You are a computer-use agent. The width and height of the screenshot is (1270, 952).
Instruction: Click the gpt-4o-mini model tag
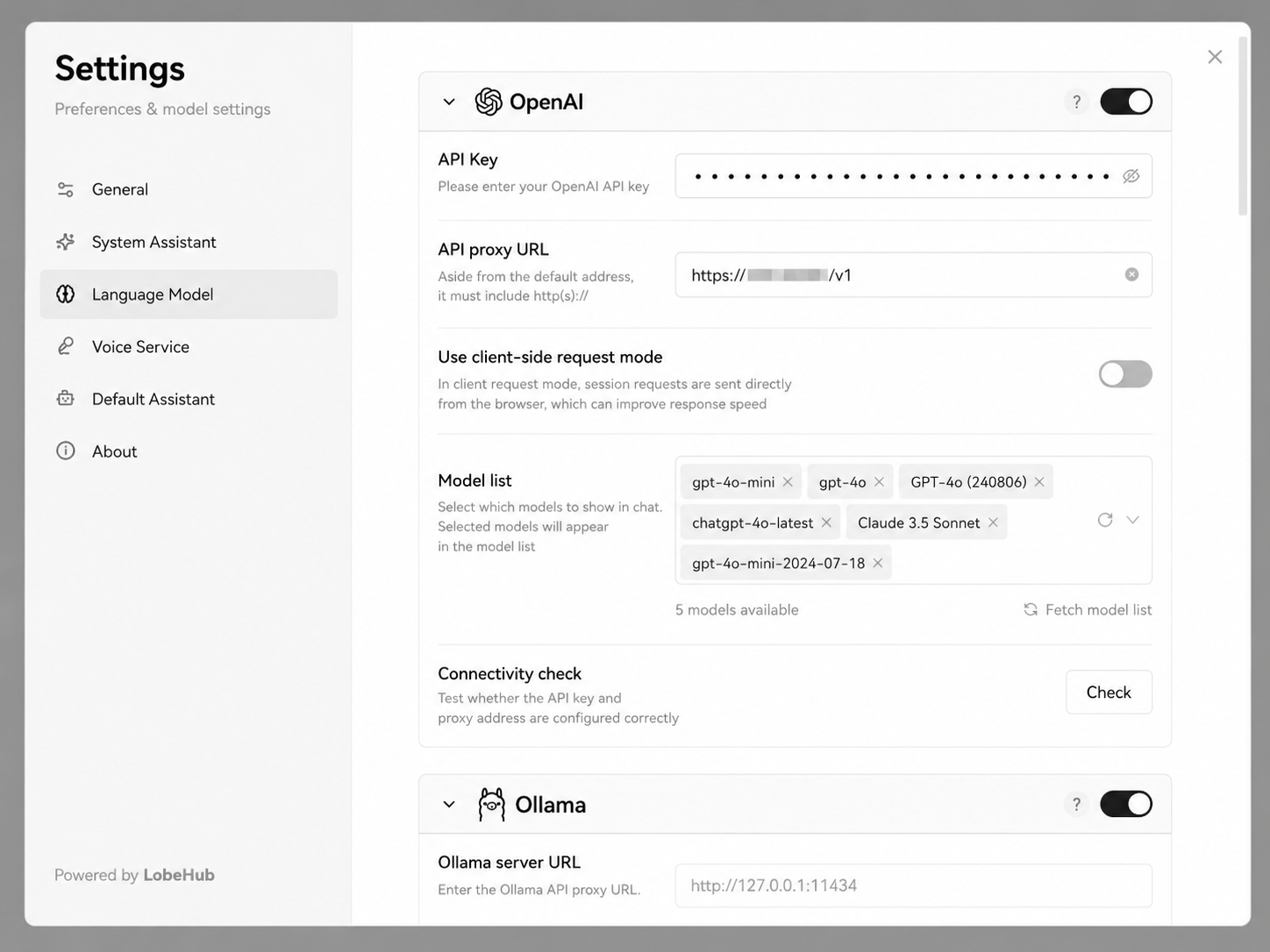(741, 482)
